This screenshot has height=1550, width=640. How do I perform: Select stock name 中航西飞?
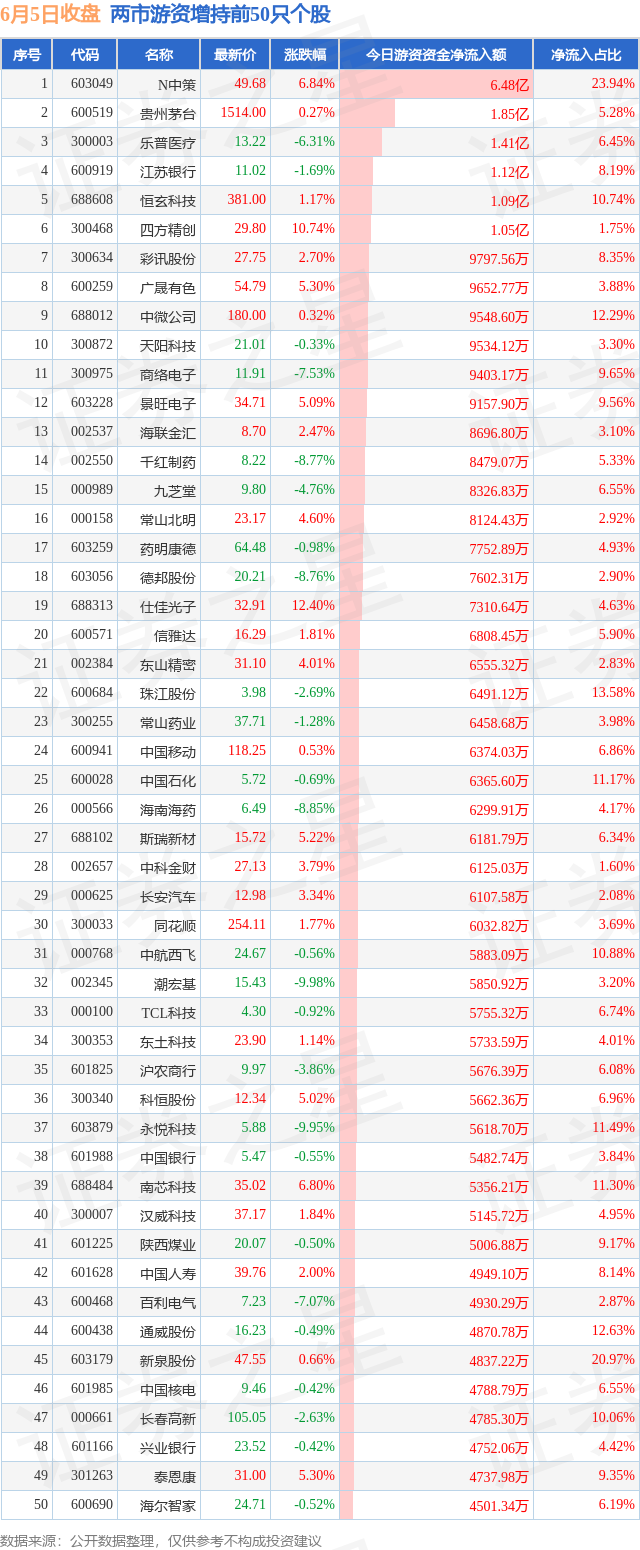tap(168, 954)
